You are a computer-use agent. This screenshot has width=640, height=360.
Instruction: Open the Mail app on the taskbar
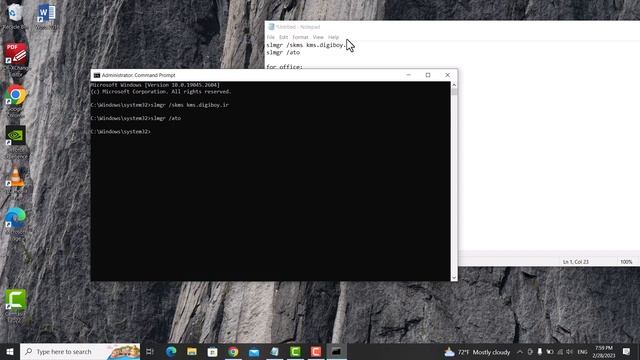click(254, 351)
